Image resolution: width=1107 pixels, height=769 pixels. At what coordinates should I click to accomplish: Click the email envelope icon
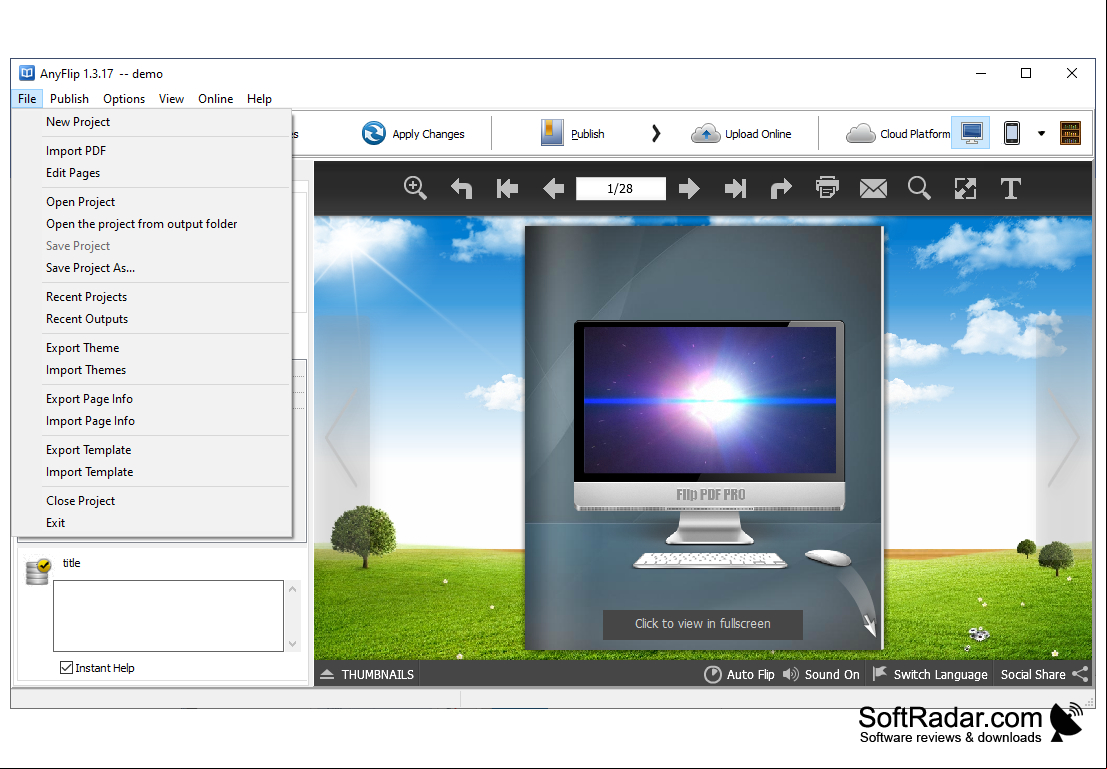click(873, 189)
